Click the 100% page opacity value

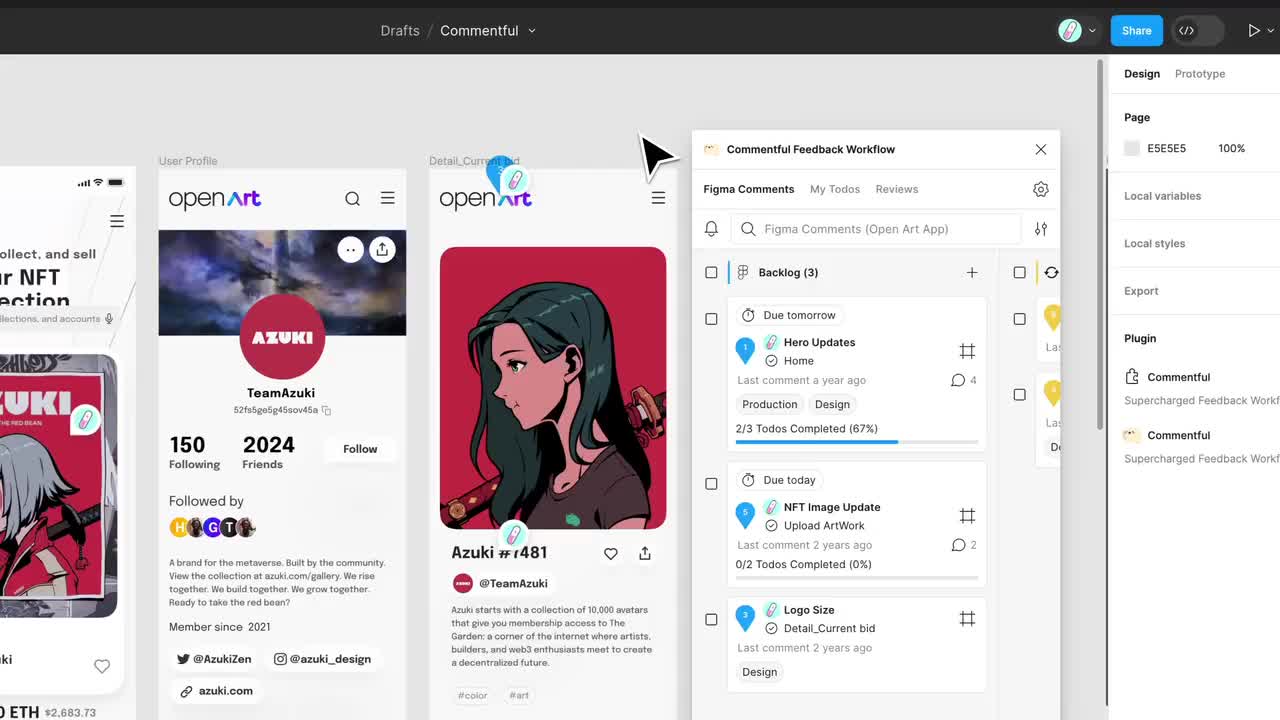click(x=1231, y=148)
